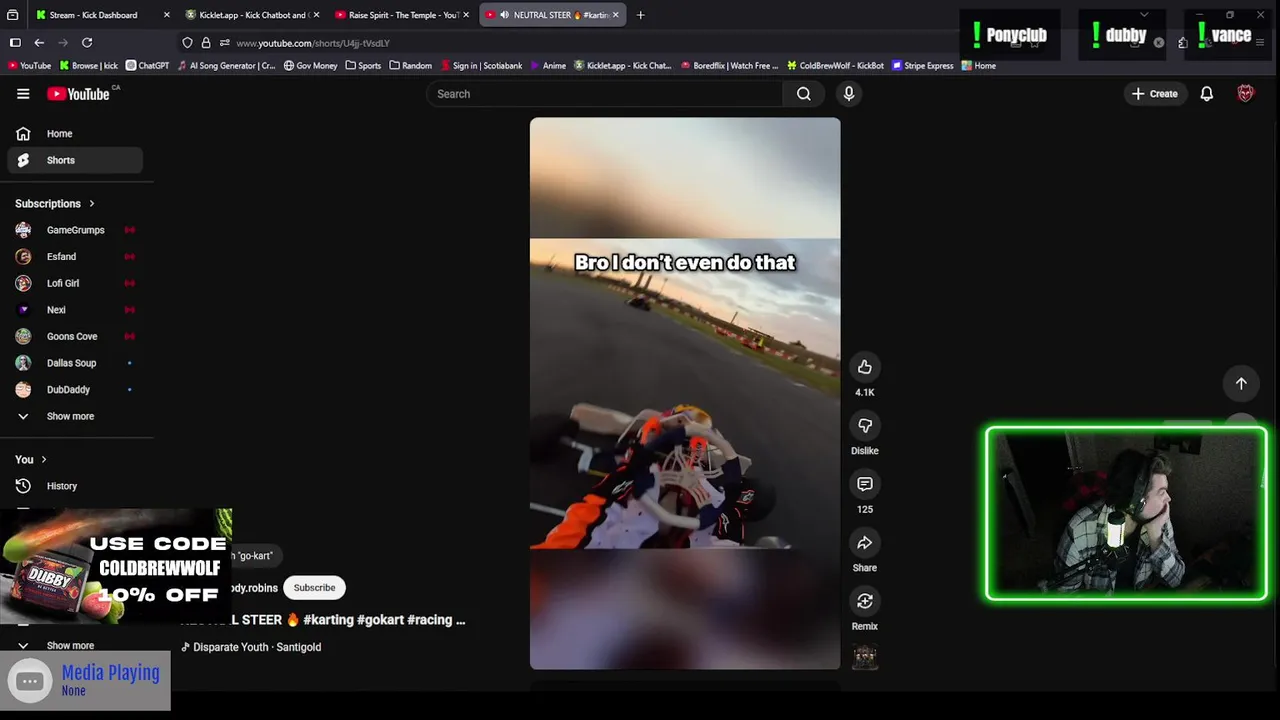Screen dimensions: 1280x720
Task: Click the search magnifier button
Action: tap(804, 94)
